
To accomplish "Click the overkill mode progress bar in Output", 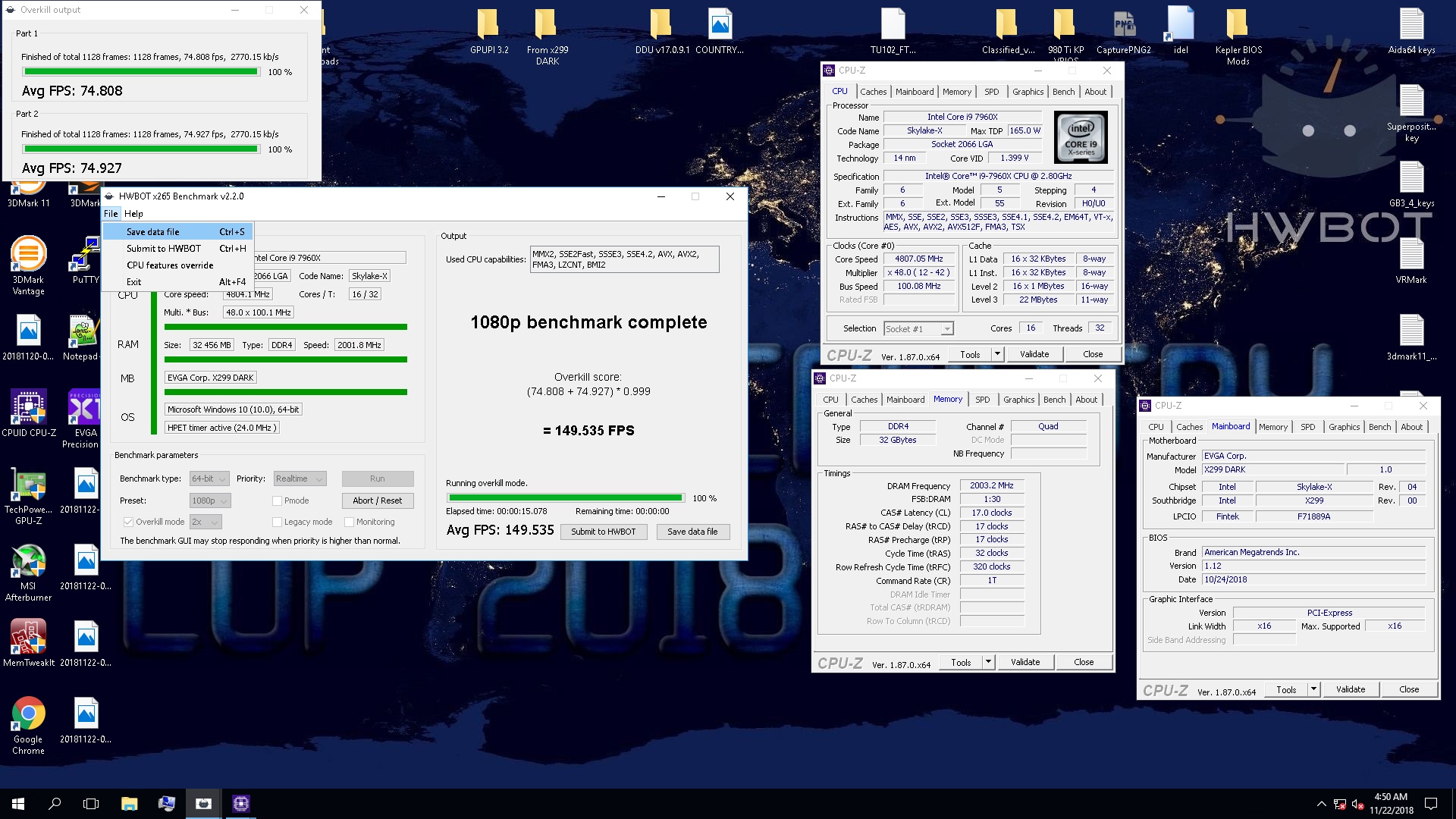I will point(565,498).
